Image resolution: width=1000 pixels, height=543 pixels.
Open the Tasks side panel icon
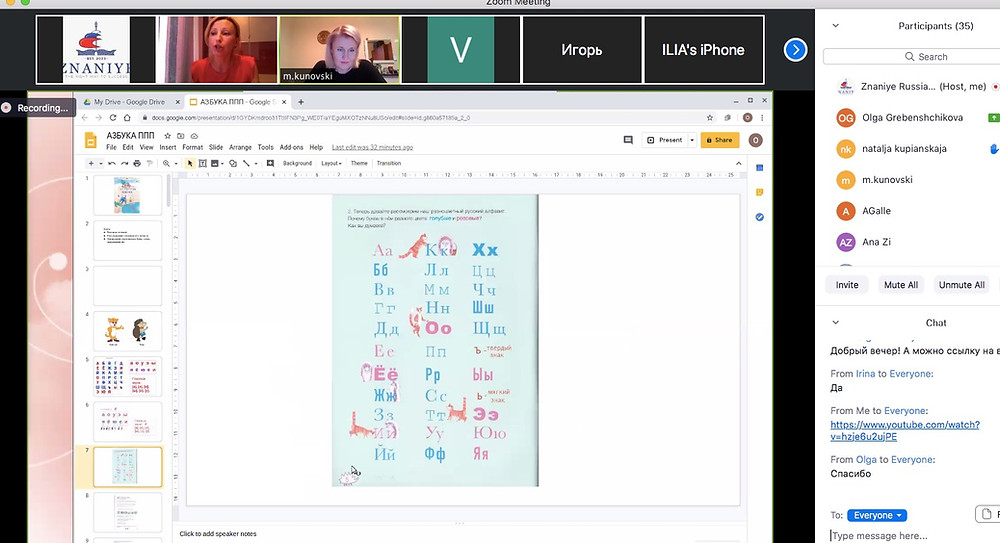coord(760,217)
